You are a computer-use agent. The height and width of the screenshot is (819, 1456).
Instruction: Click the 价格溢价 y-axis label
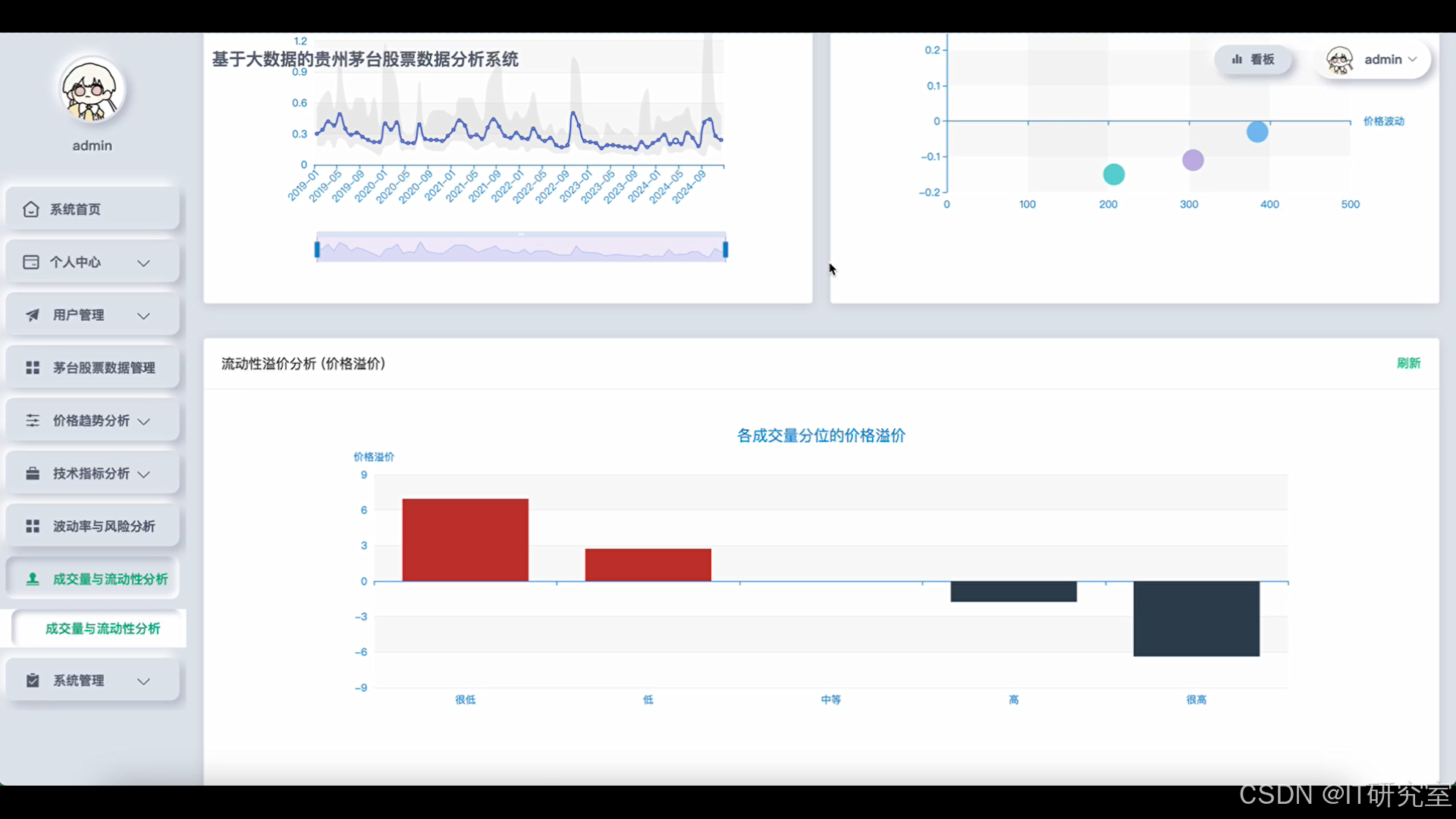tap(374, 457)
